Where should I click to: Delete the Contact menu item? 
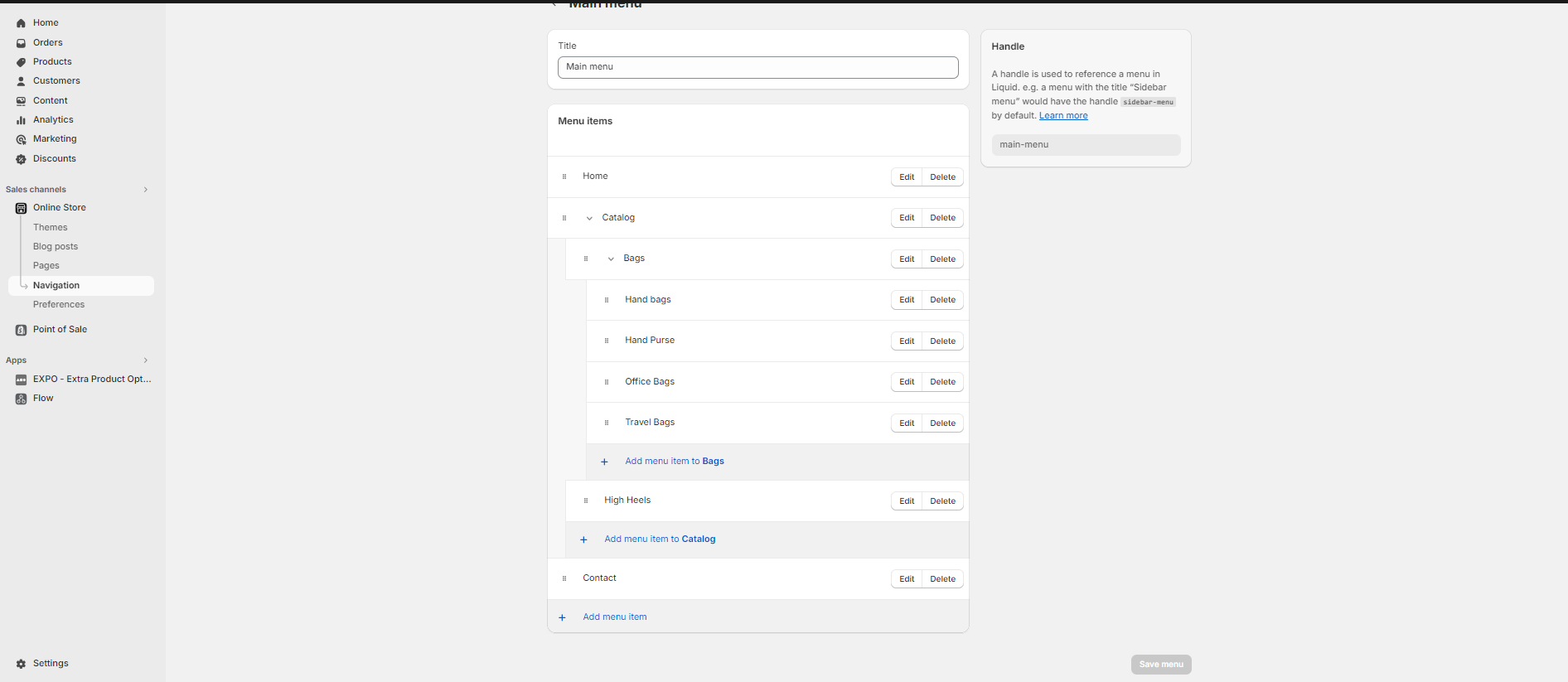click(x=942, y=579)
